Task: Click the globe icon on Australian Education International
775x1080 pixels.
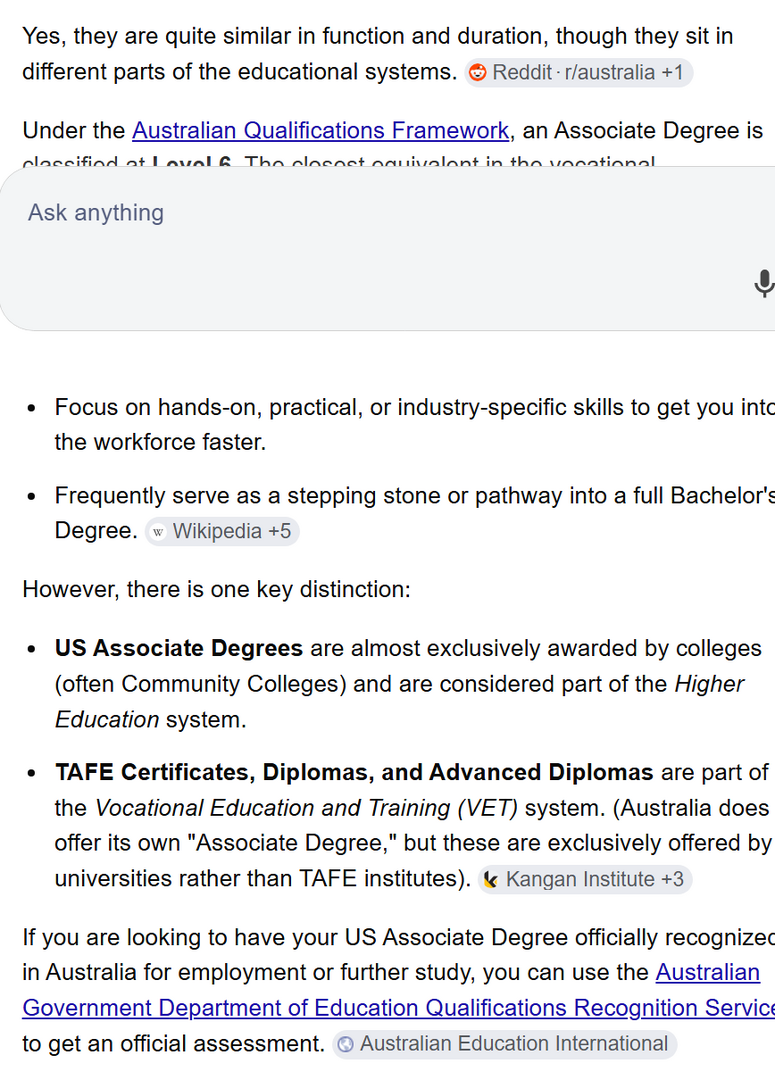Action: pos(346,1044)
